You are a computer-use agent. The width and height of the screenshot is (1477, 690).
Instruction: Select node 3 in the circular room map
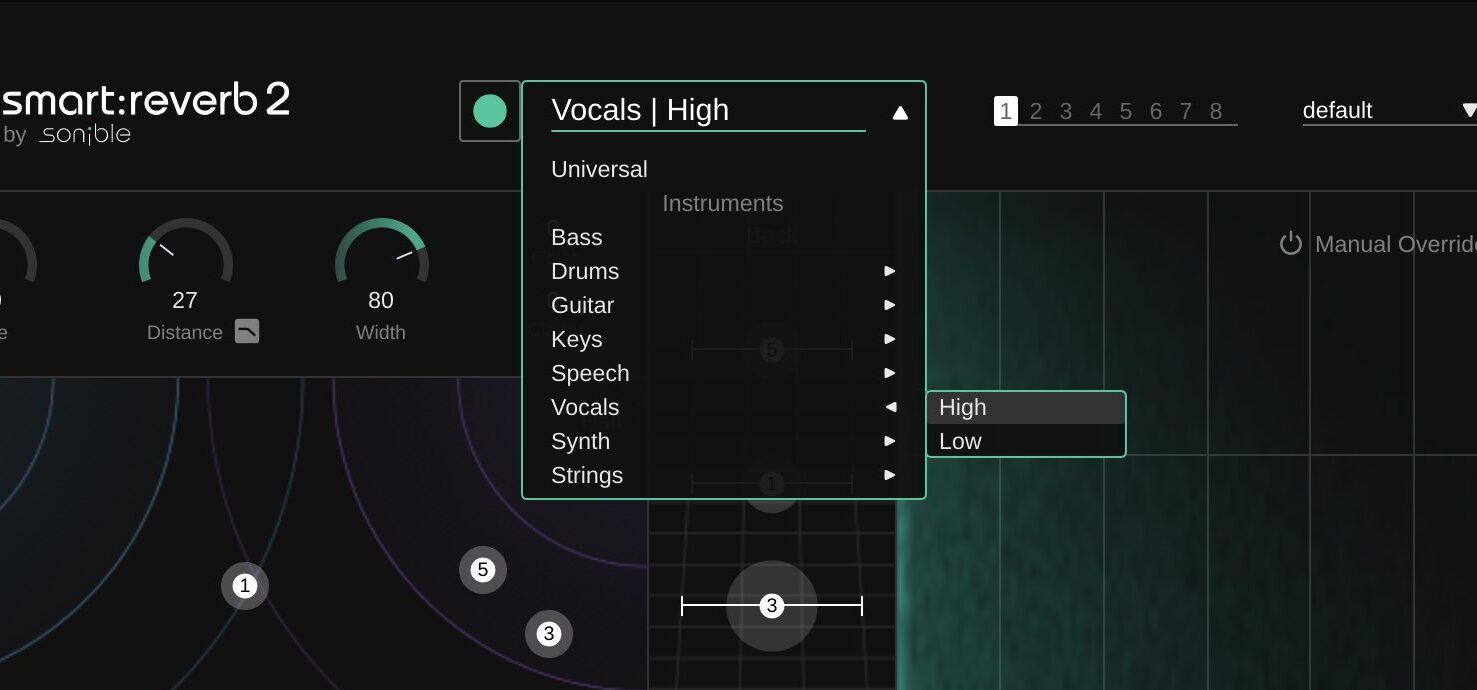click(x=548, y=633)
